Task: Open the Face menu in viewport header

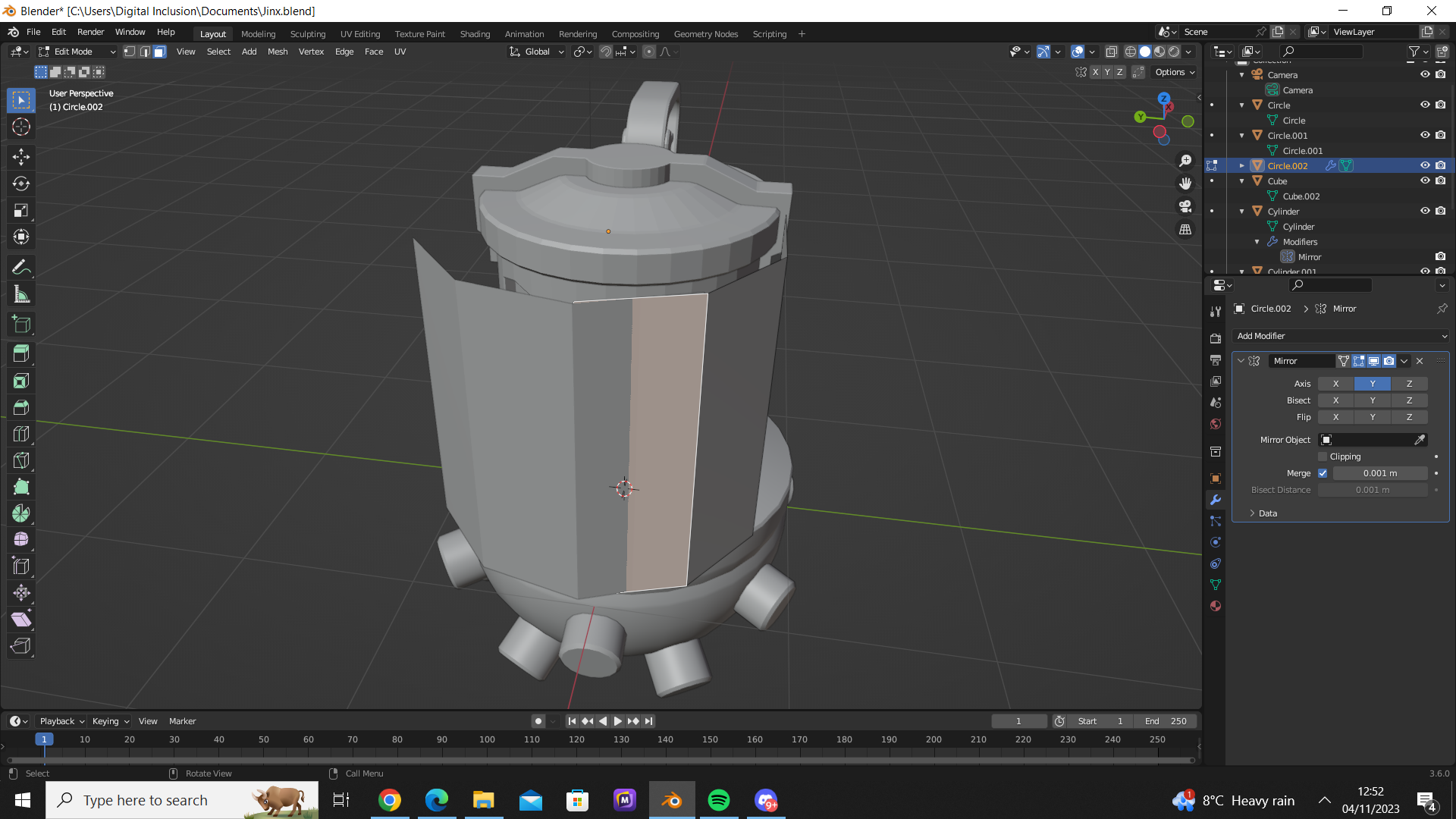Action: click(374, 52)
